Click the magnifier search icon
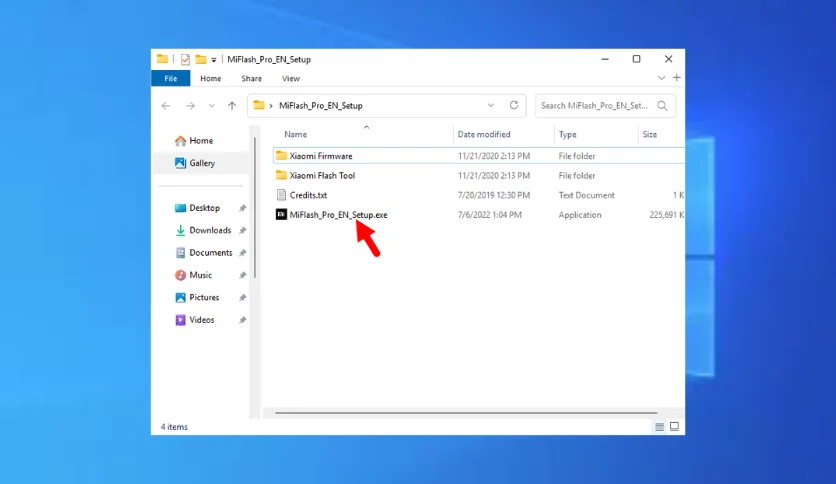 662,106
